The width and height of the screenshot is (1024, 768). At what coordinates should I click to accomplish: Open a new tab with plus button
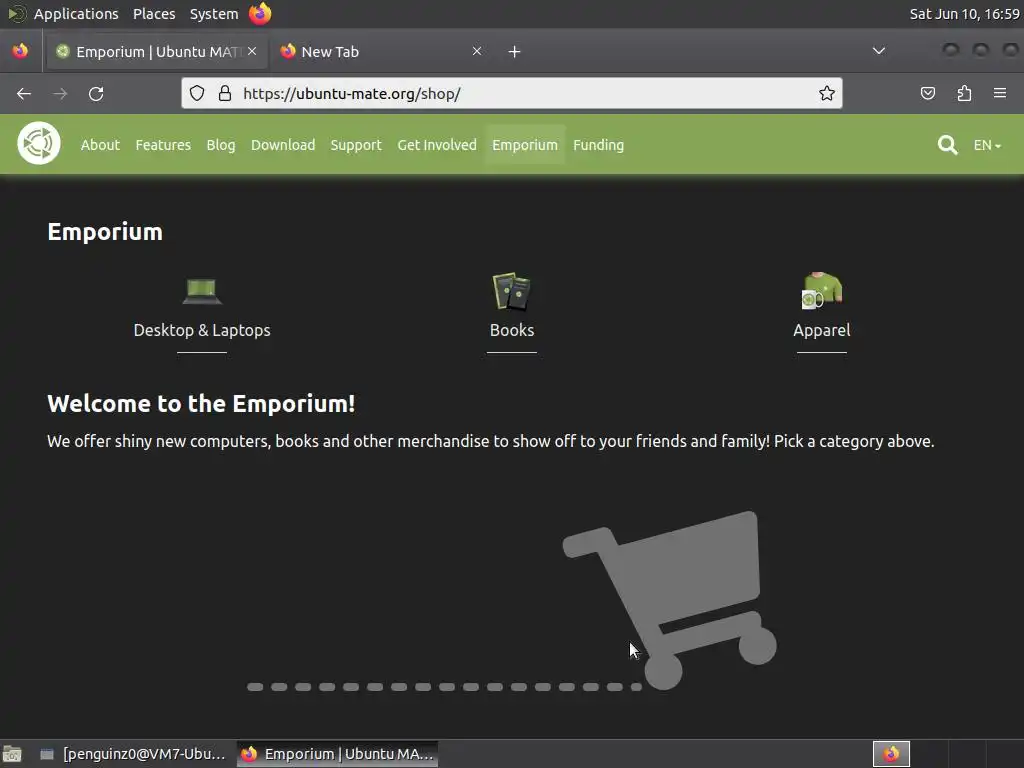pyautogui.click(x=515, y=52)
